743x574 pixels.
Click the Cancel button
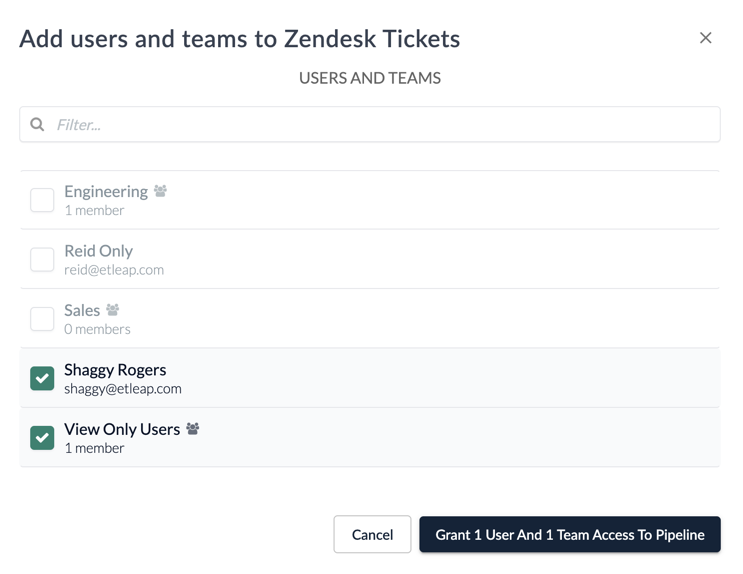tap(372, 535)
